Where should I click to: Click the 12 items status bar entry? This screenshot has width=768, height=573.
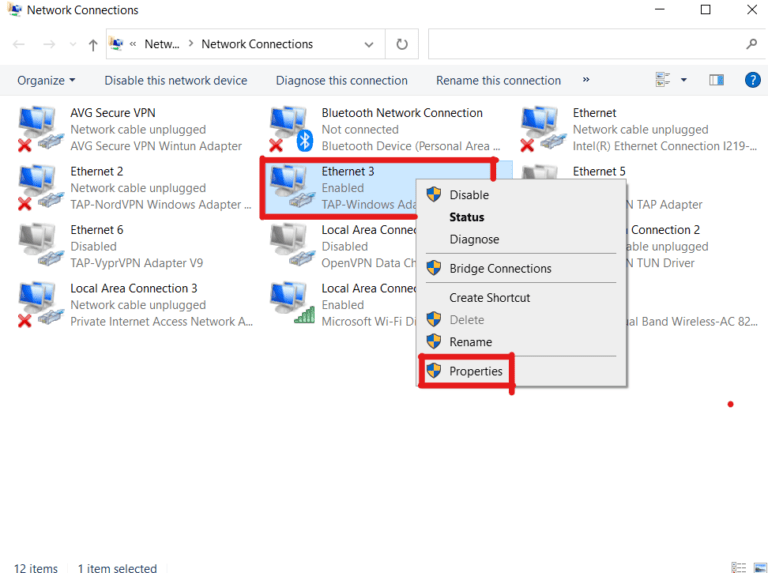[35, 568]
